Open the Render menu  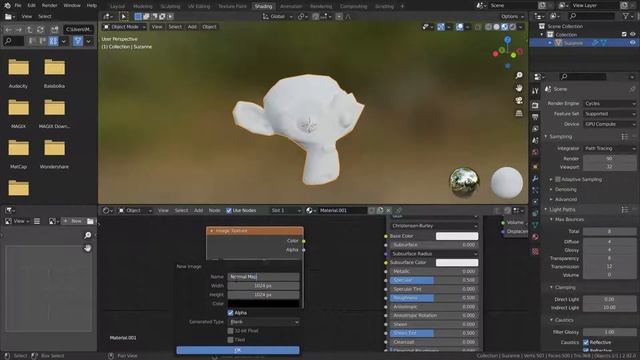pos(49,6)
